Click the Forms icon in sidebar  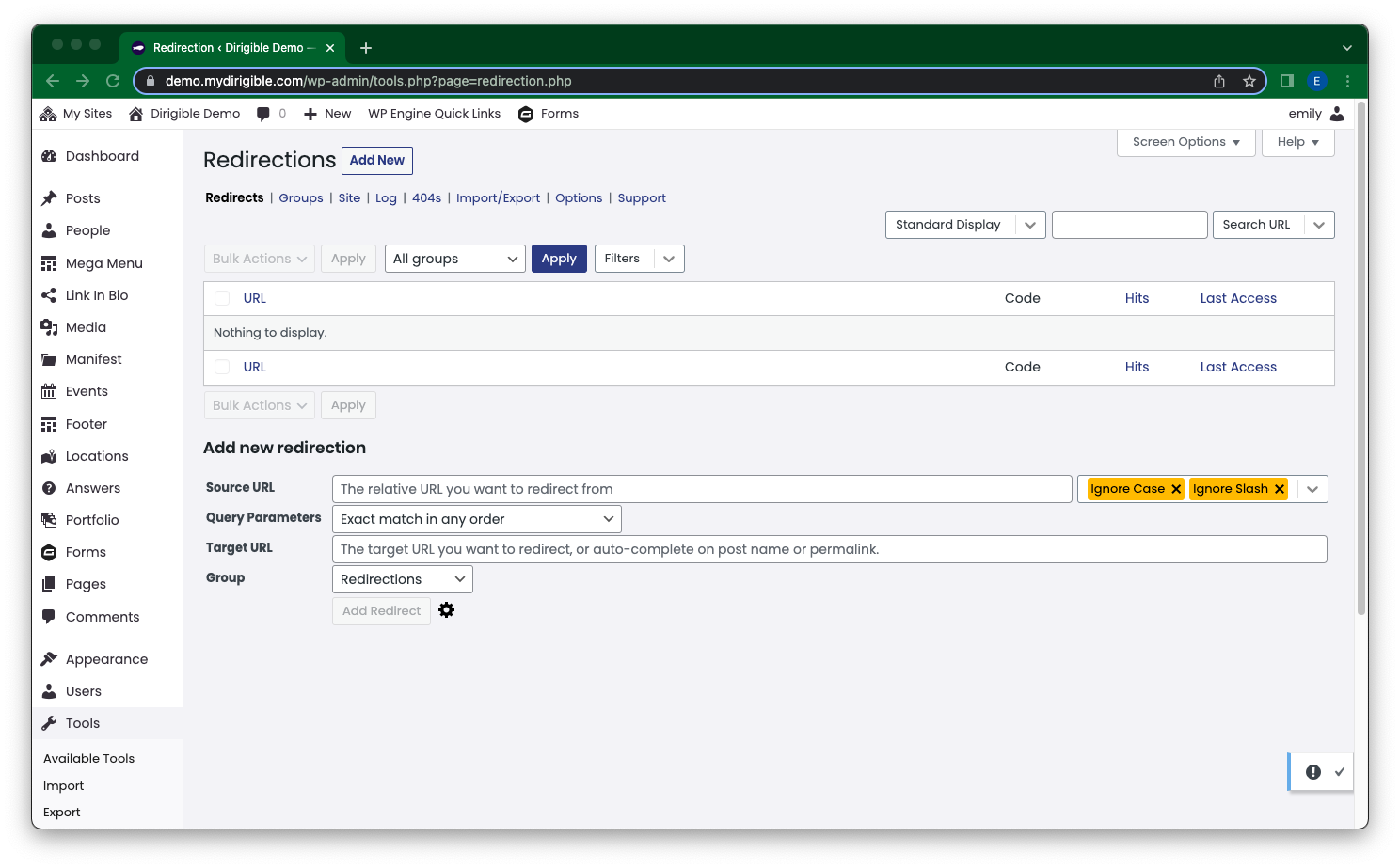tap(49, 552)
